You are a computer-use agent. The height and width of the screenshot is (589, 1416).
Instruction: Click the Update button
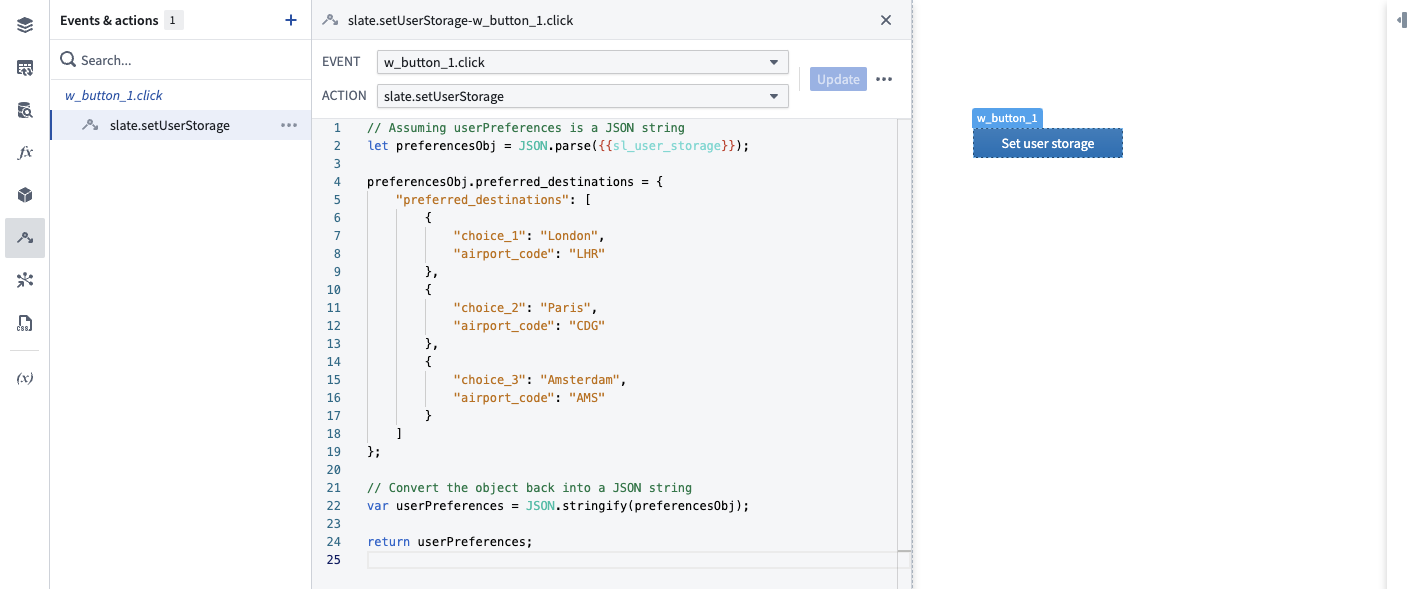838,80
